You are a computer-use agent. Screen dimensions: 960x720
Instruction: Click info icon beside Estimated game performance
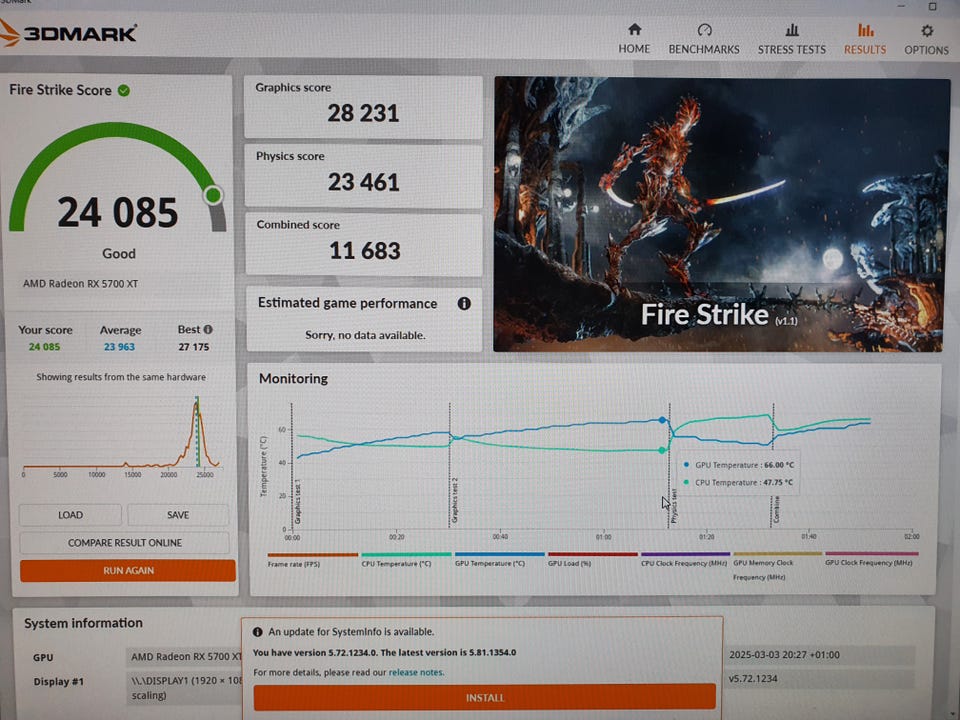[x=464, y=304]
